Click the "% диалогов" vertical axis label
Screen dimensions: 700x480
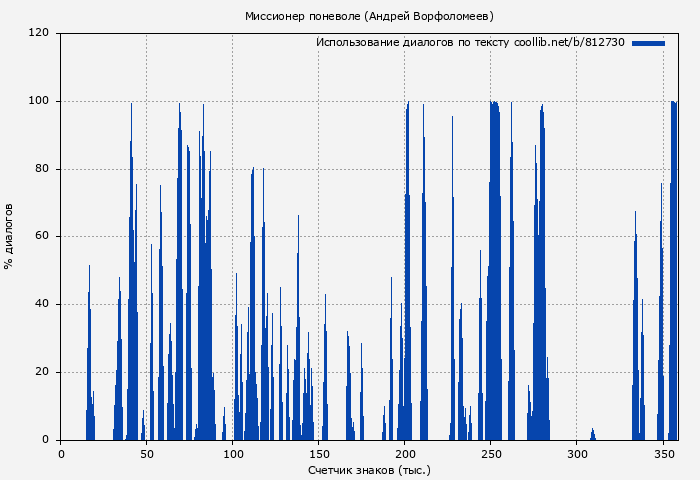9,236
